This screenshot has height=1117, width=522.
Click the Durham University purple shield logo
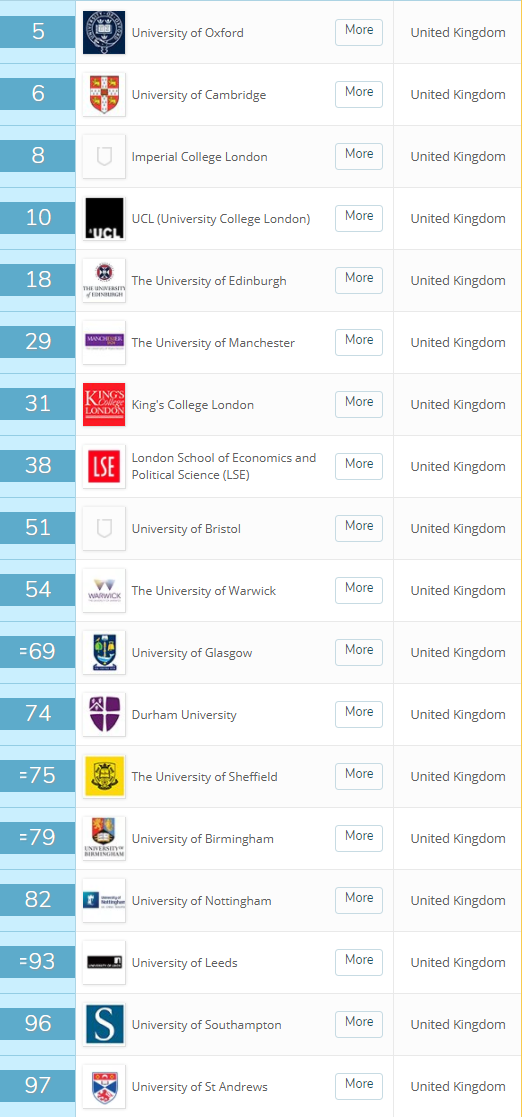coord(104,714)
